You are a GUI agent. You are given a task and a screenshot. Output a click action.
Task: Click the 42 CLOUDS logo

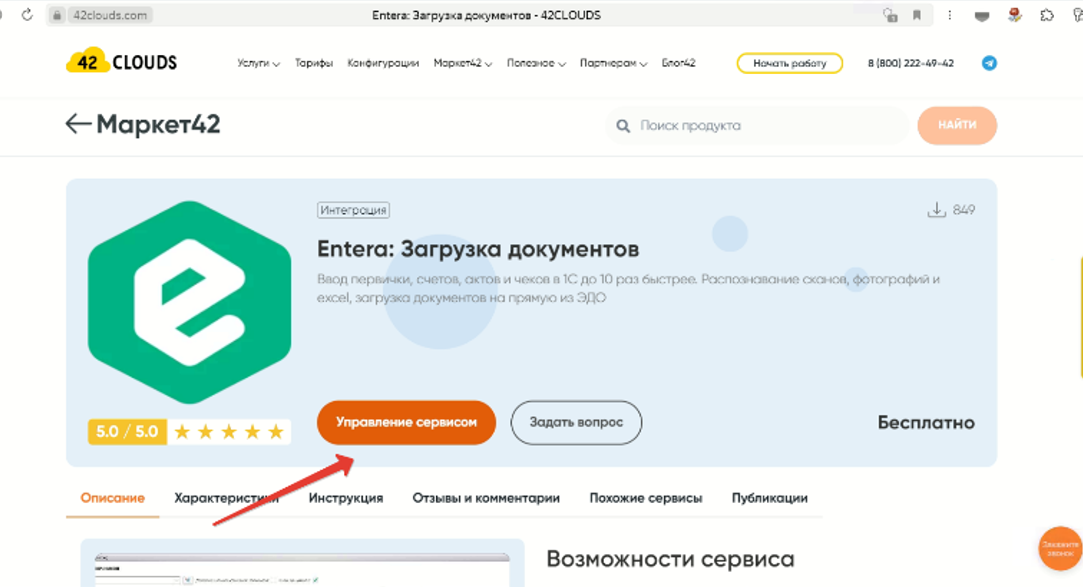point(122,61)
